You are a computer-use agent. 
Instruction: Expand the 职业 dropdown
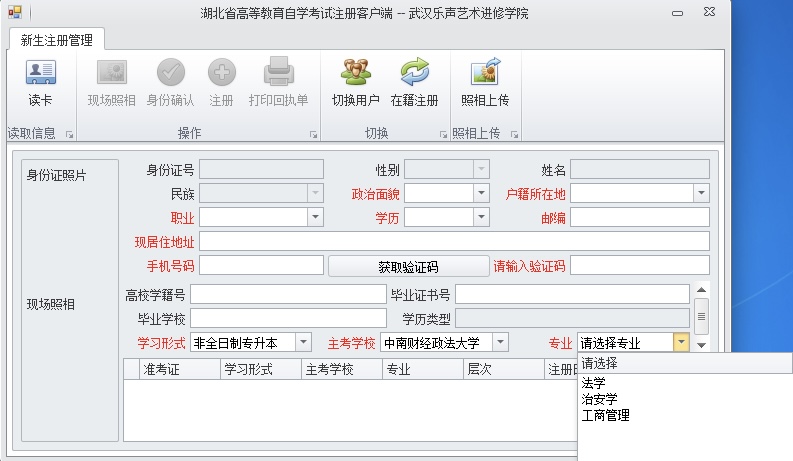(x=315, y=217)
